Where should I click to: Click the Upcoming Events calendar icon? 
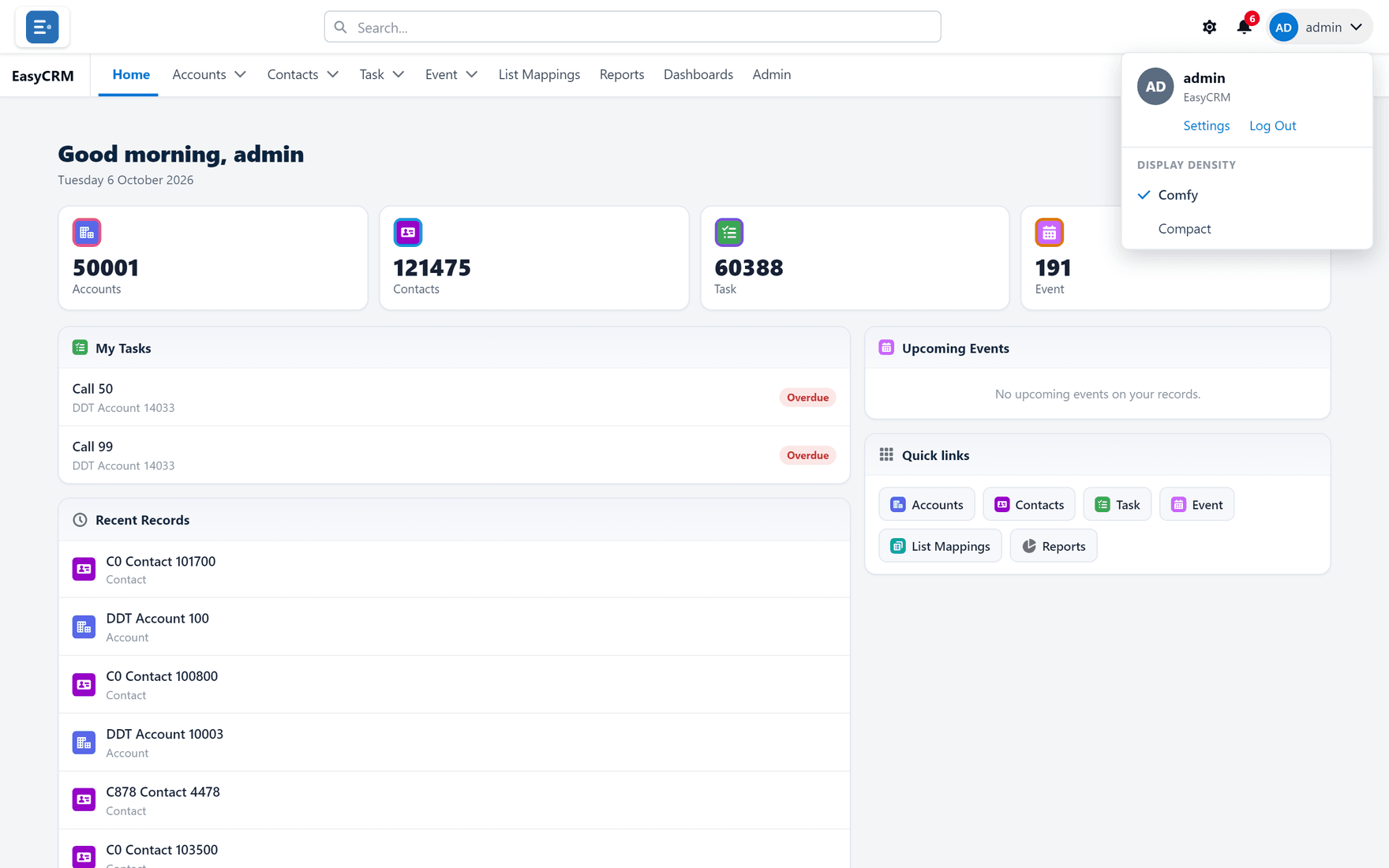pos(886,348)
